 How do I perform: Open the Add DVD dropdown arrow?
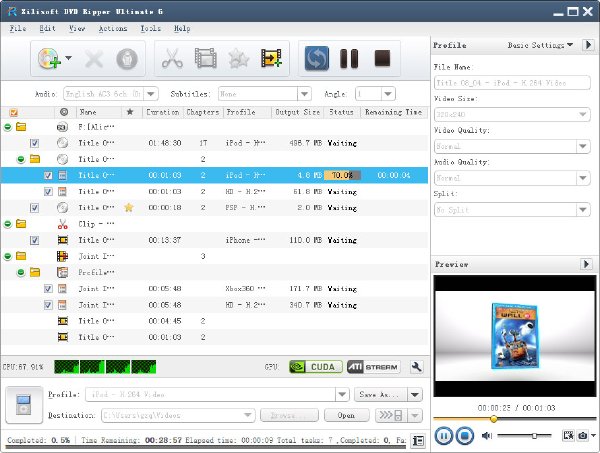[68, 58]
